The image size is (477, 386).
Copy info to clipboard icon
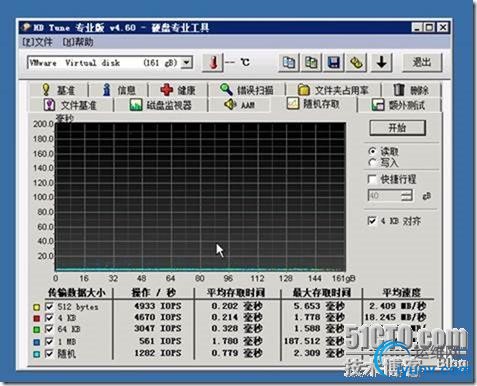[289, 62]
